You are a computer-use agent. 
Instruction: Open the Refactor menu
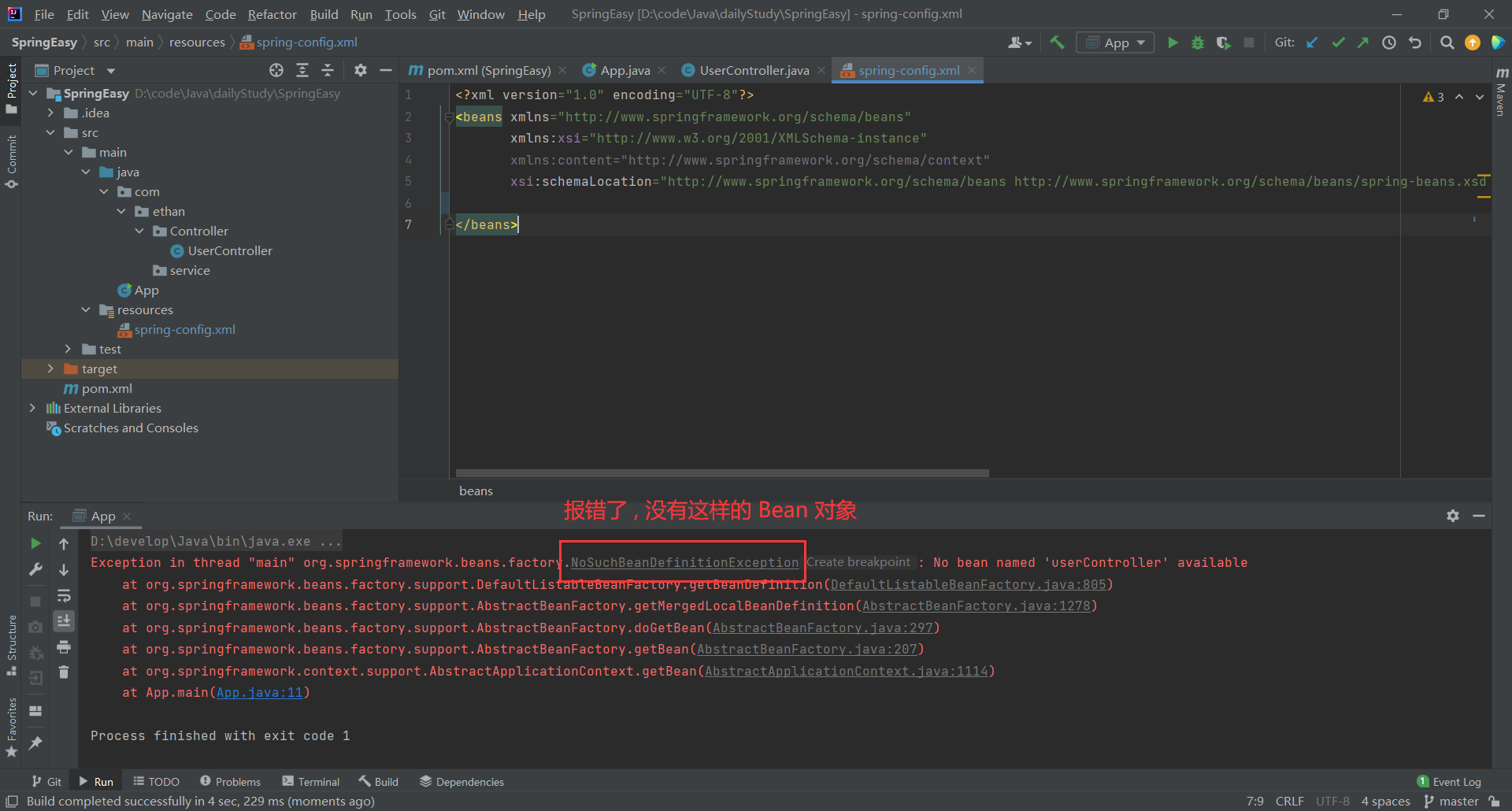[x=272, y=14]
